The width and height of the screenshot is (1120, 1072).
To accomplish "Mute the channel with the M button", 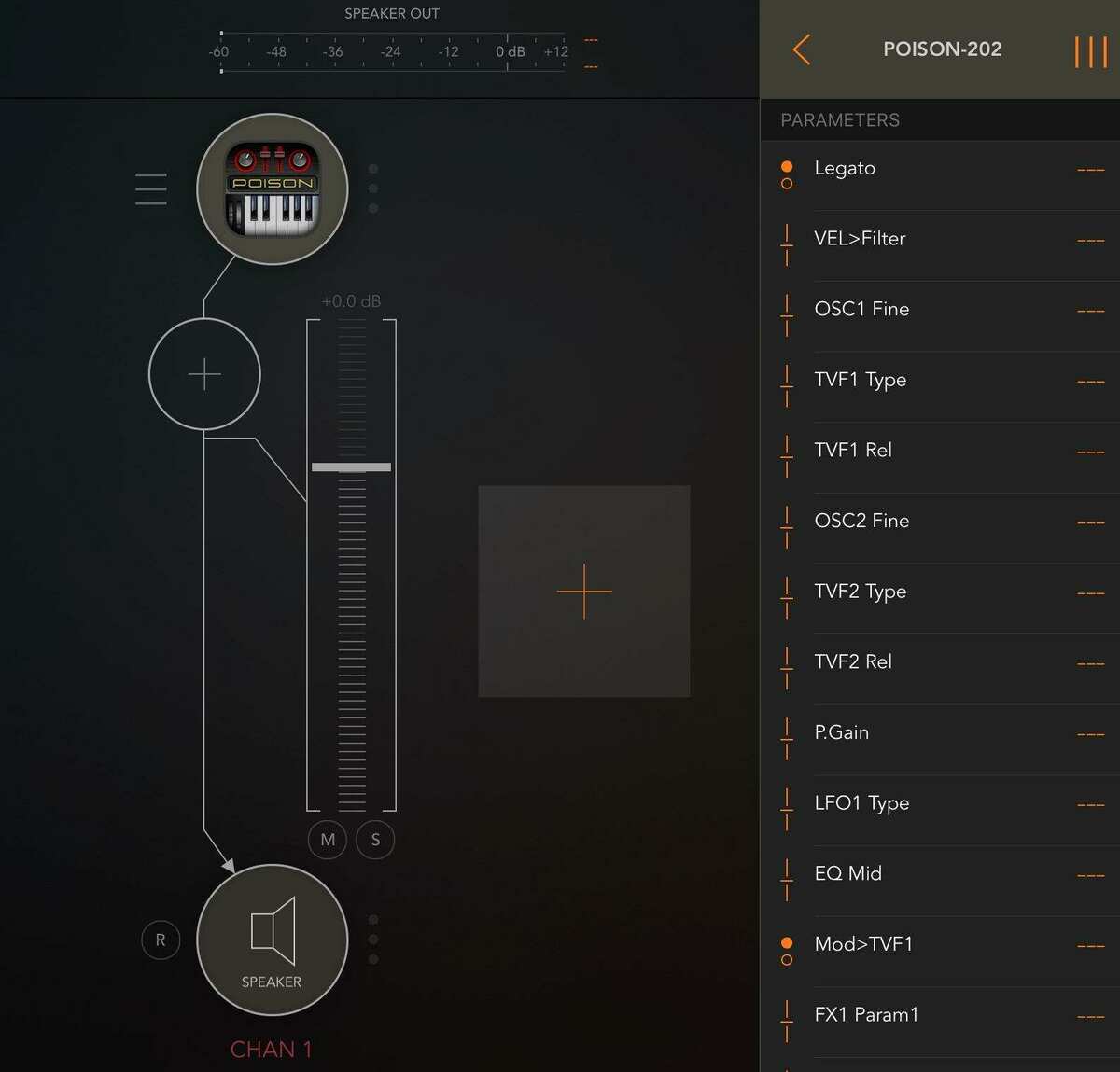I will 328,840.
